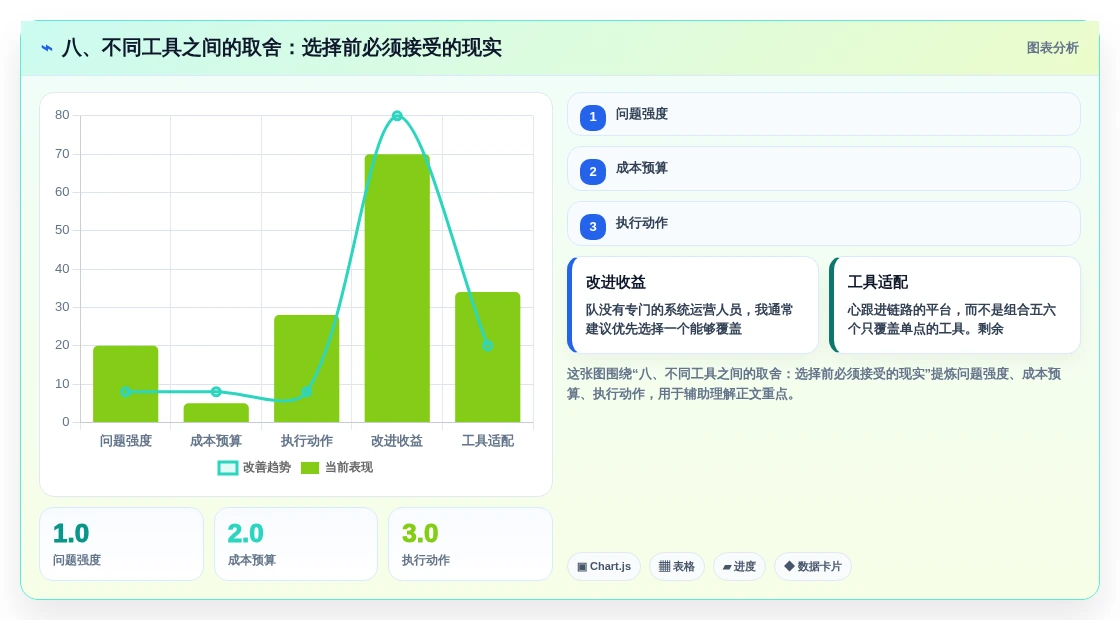Select the 数据卡片 tag
This screenshot has width=1120, height=620.
813,566
